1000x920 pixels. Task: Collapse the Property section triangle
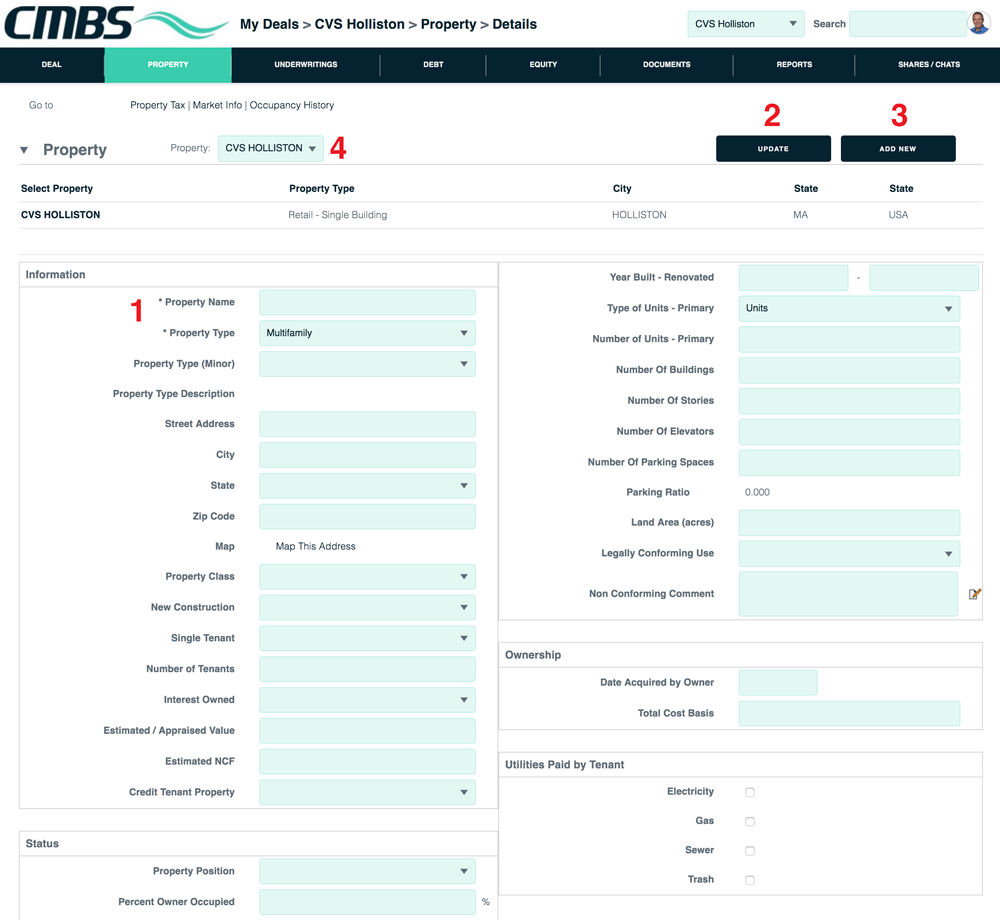coord(24,150)
